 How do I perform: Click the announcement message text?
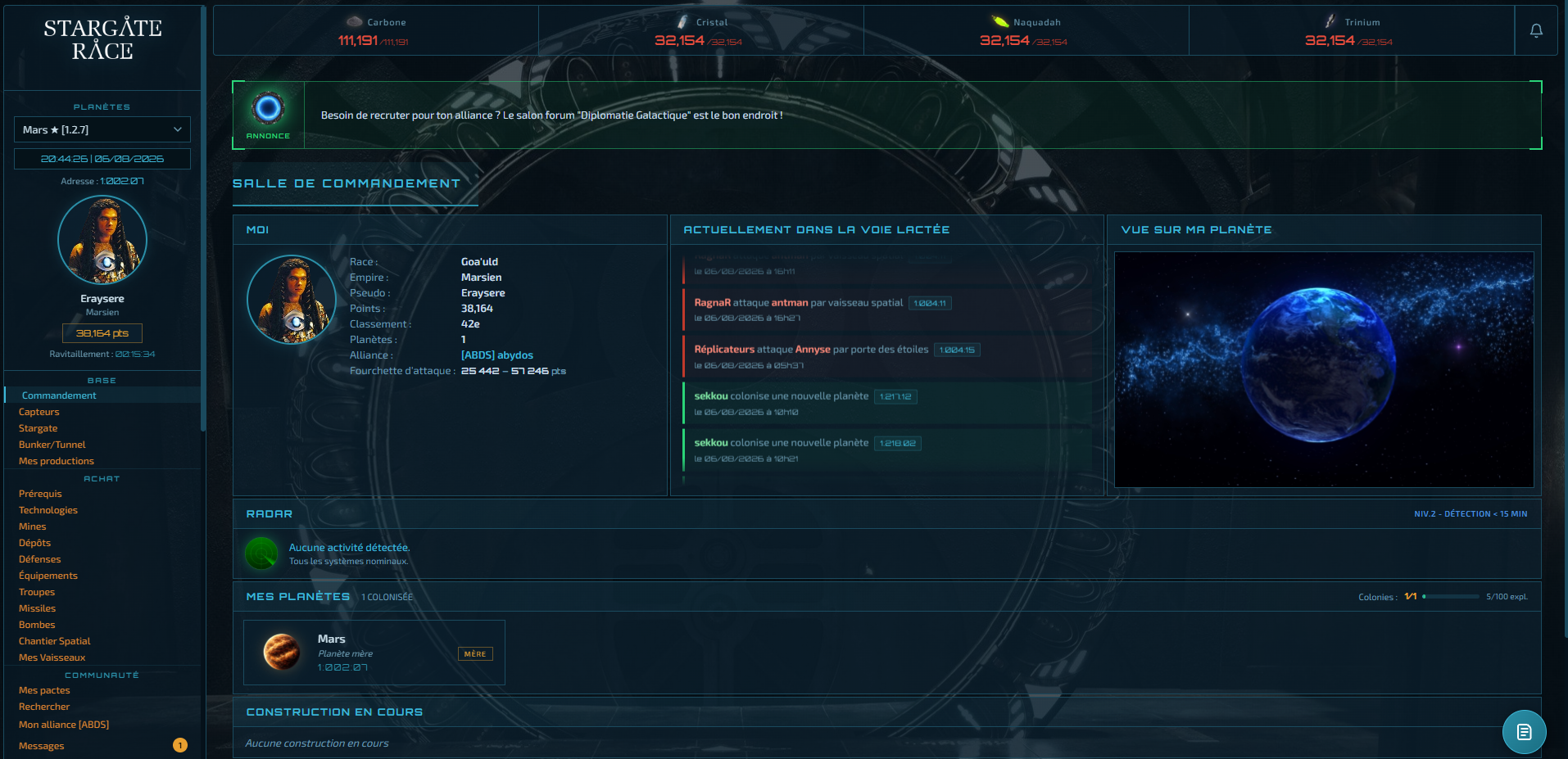(552, 115)
